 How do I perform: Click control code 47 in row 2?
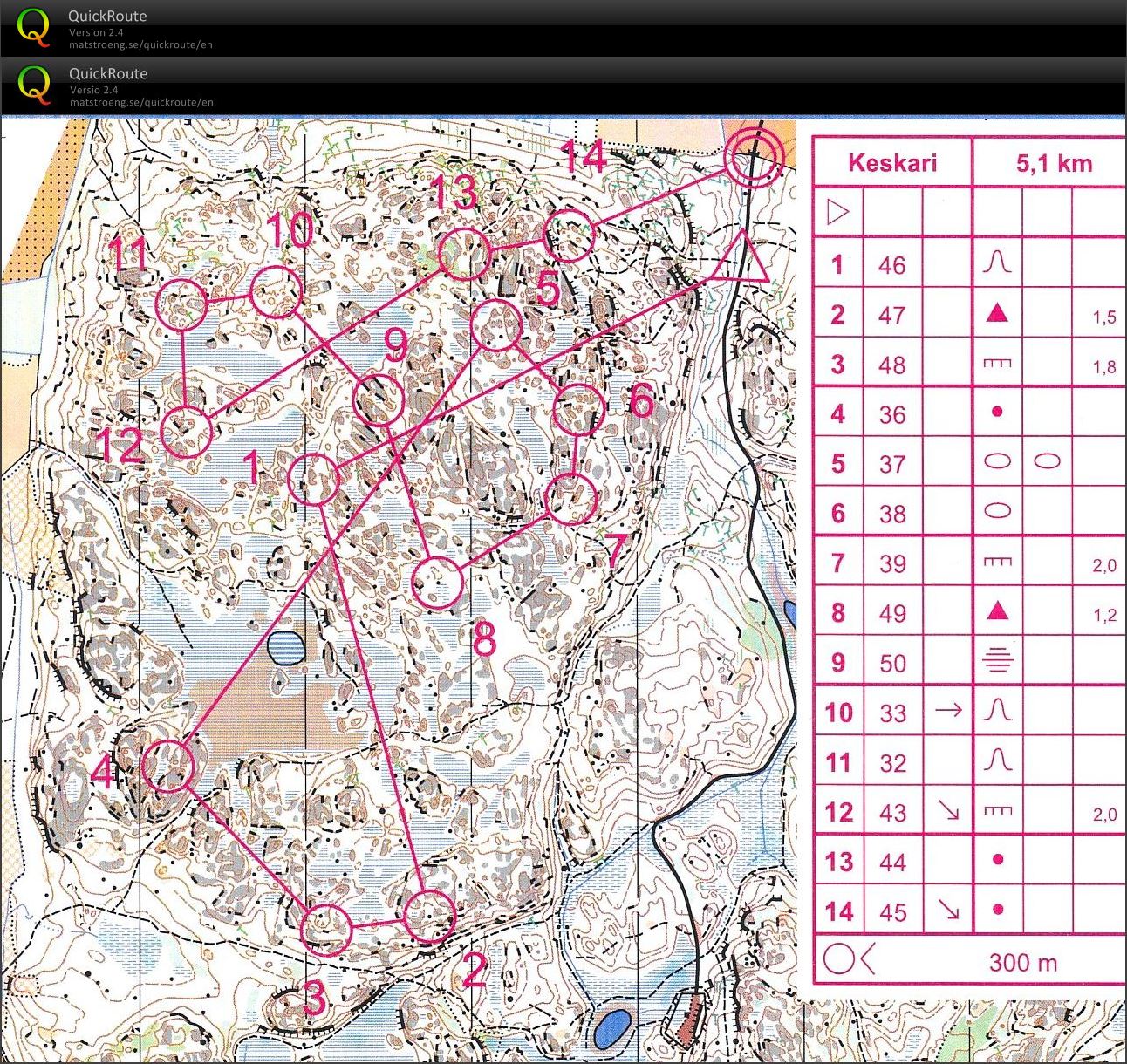point(891,315)
